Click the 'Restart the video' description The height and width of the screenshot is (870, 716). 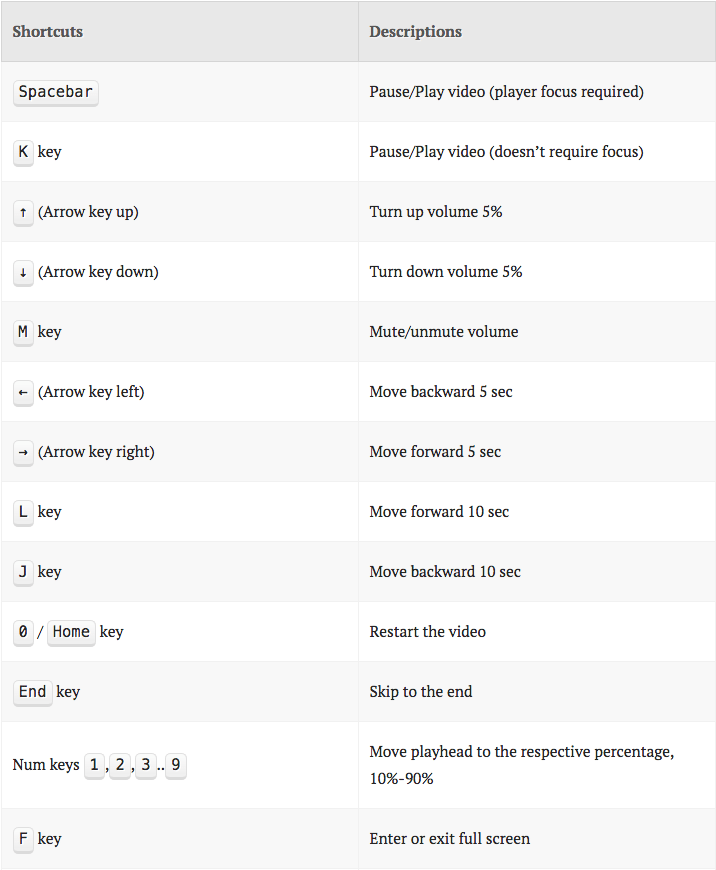click(x=427, y=632)
